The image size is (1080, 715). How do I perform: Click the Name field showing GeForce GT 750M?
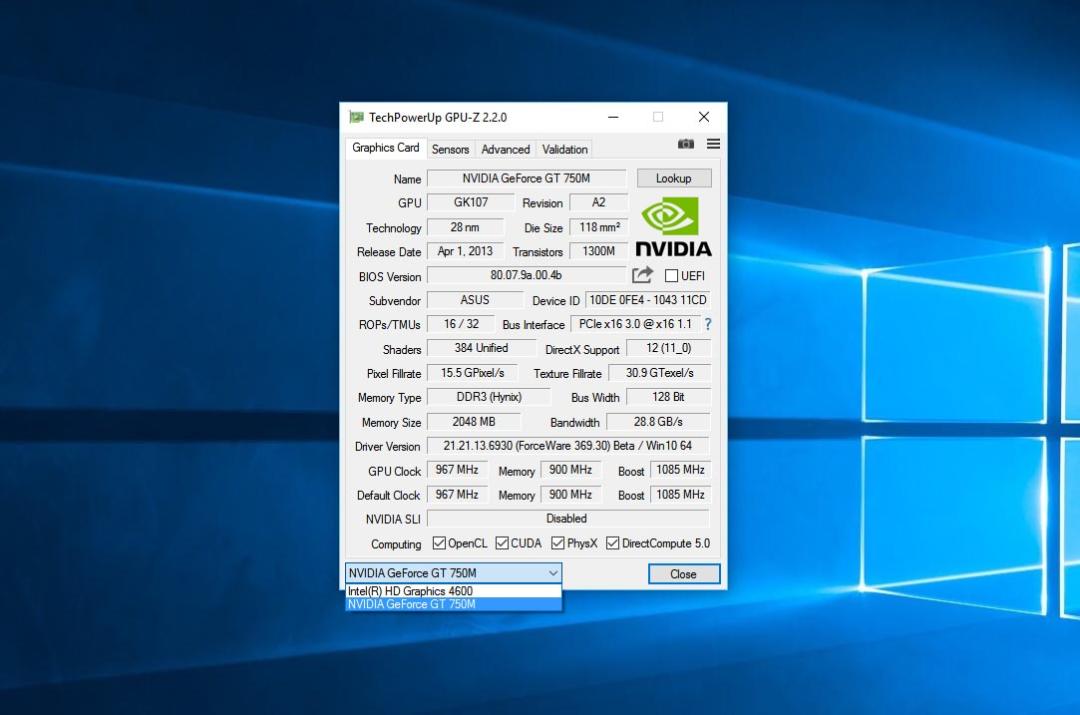pos(526,178)
